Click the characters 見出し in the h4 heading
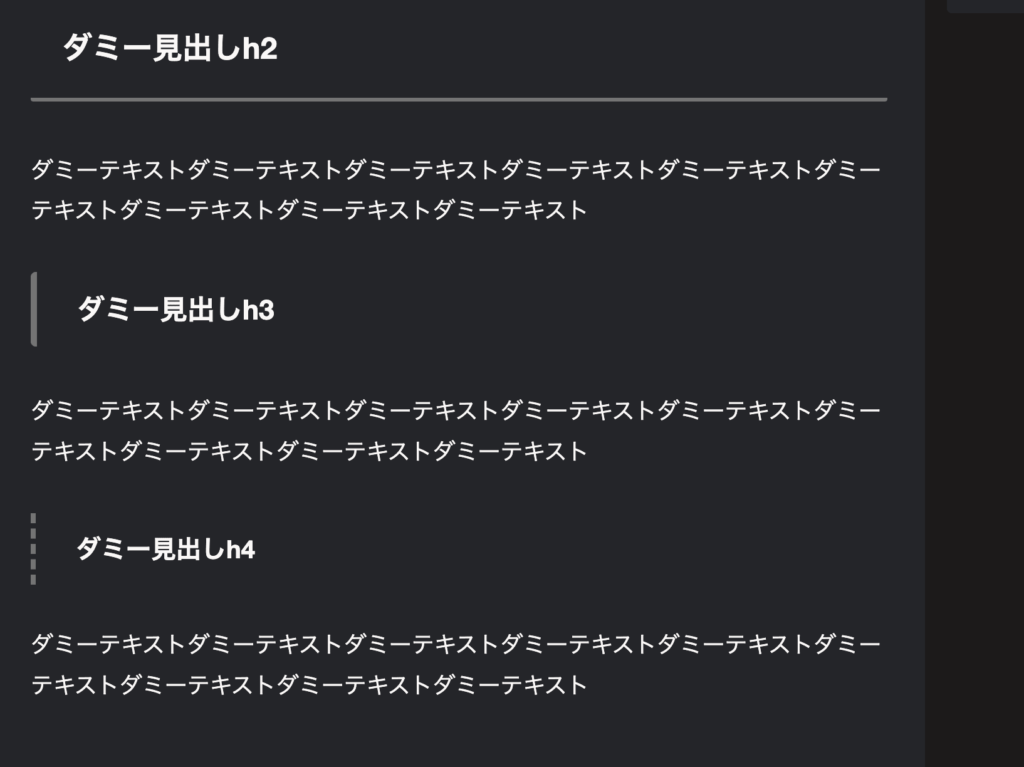This screenshot has height=767, width=1024. coord(188,549)
